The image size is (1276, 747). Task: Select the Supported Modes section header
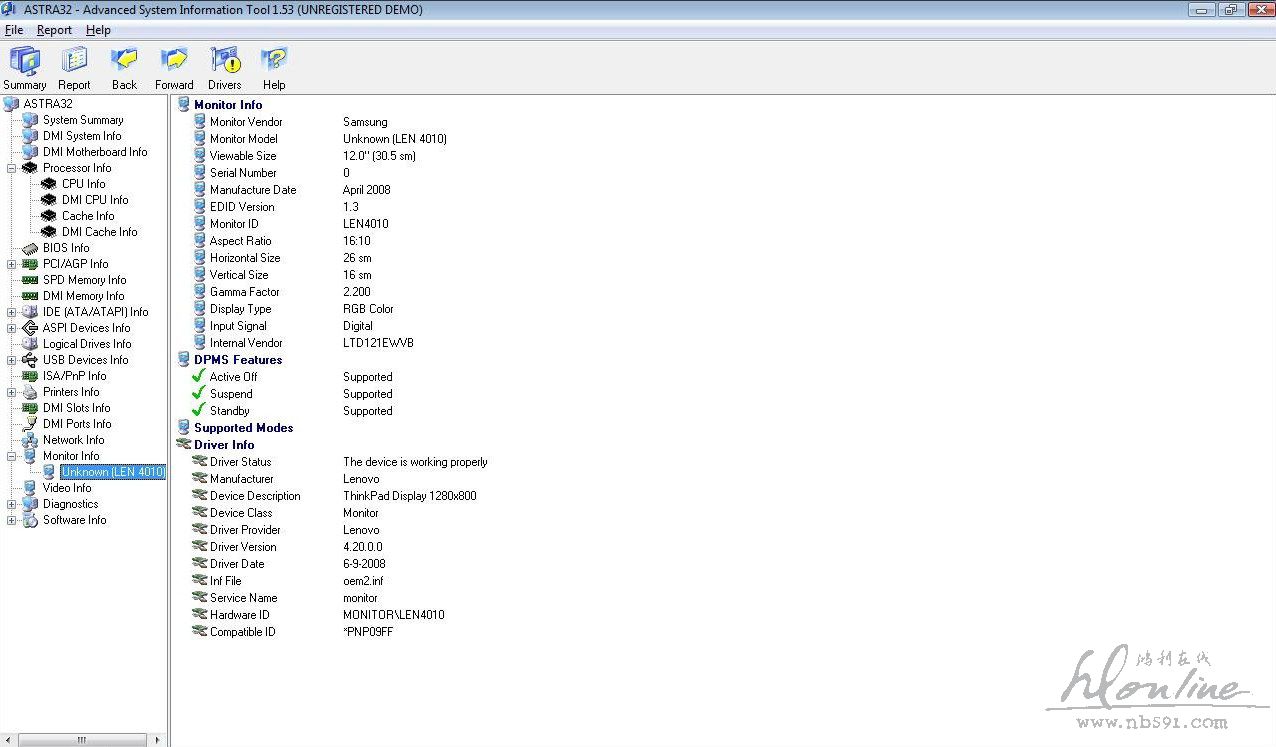click(x=243, y=428)
